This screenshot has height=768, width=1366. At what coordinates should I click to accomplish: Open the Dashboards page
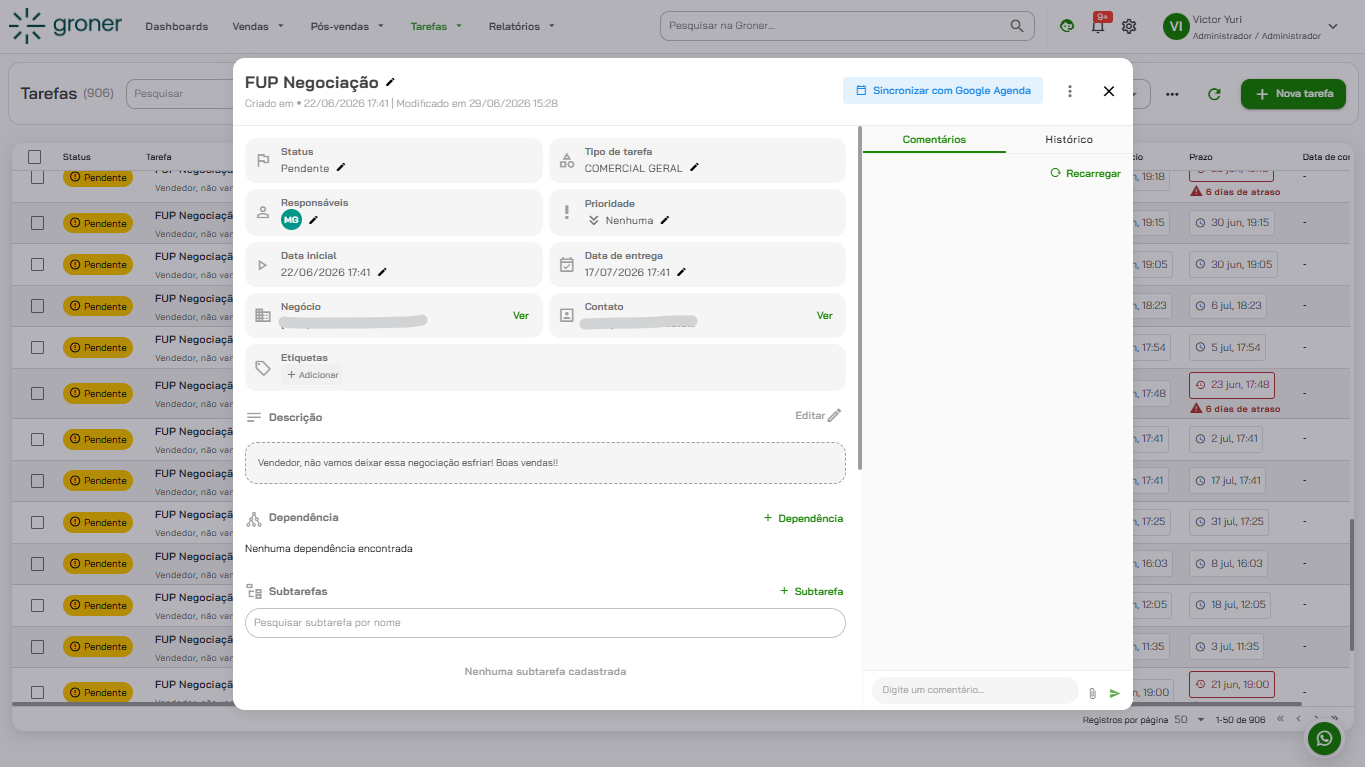coord(177,26)
